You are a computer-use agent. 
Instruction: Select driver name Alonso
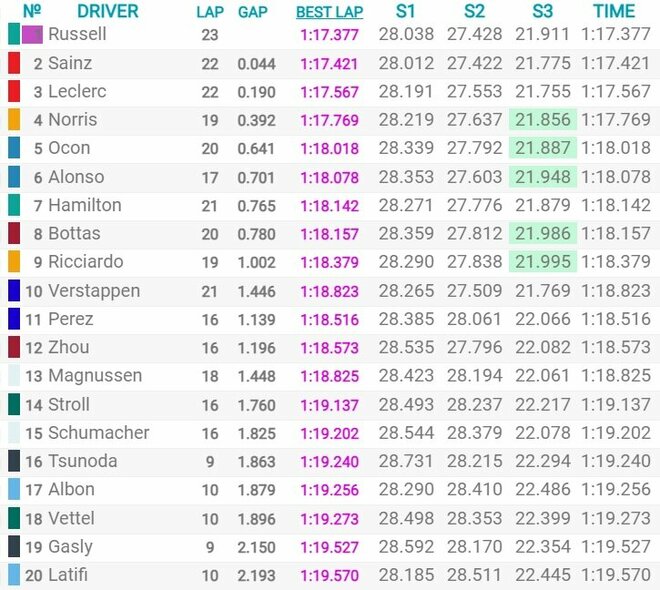[75, 177]
